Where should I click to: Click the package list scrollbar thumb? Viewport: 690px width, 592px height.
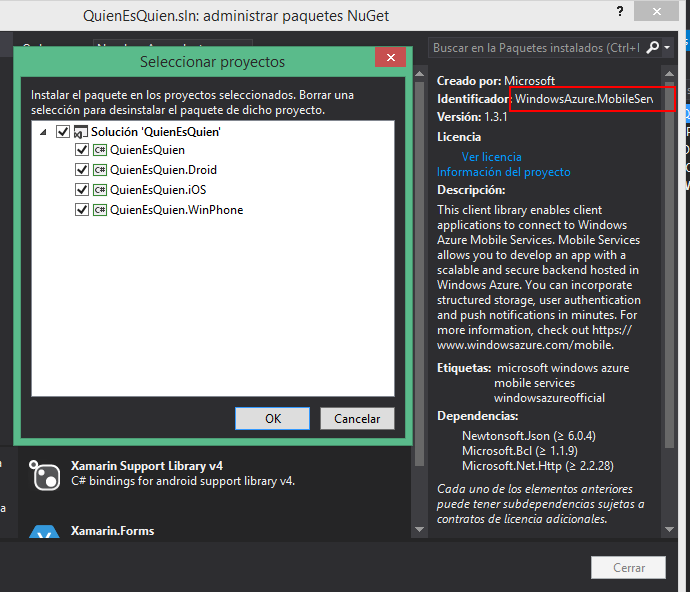coord(419,273)
